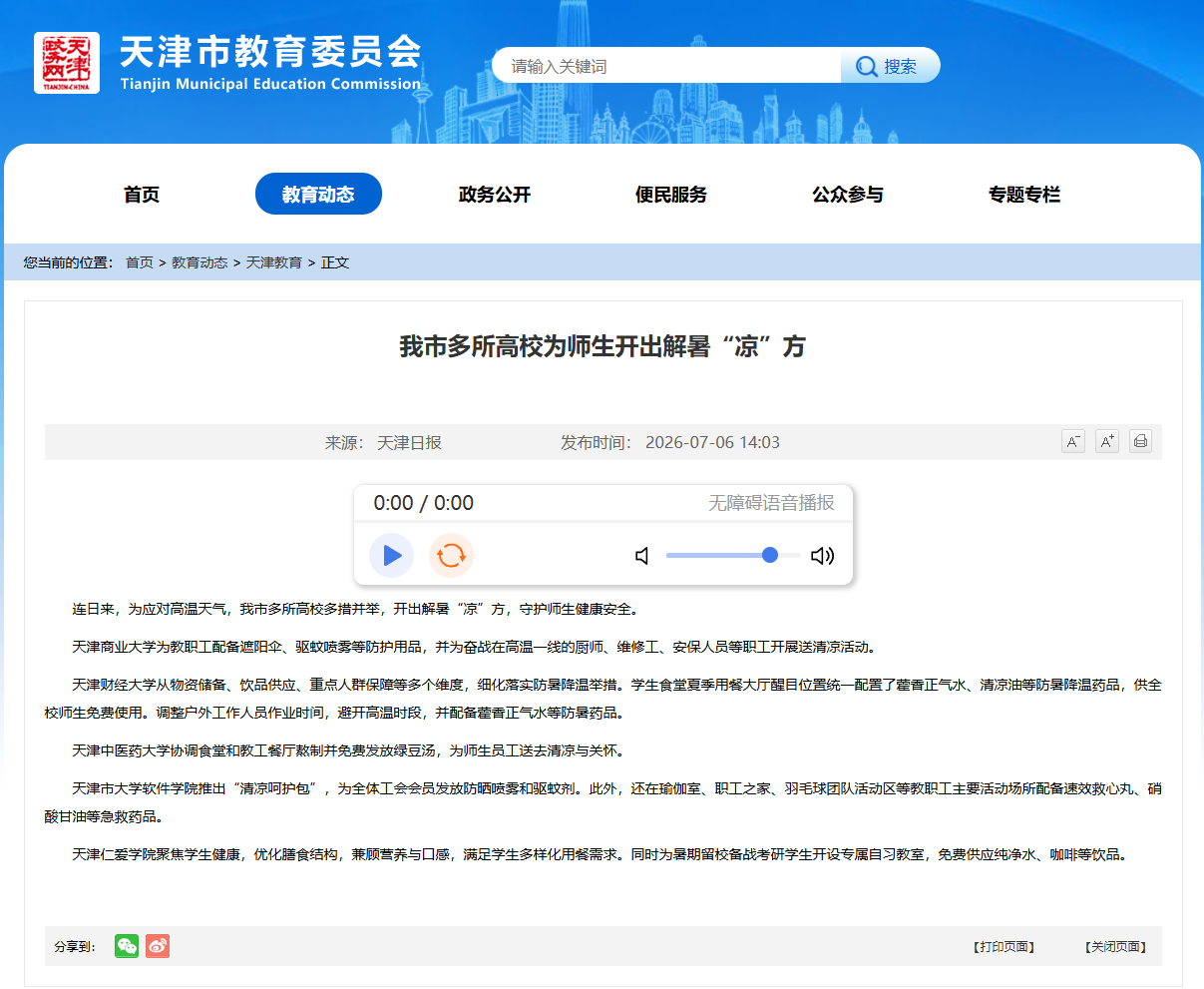Screen dimensions: 1204x989
Task: Click the paragraph starting 天津商业大学
Action: 474,647
